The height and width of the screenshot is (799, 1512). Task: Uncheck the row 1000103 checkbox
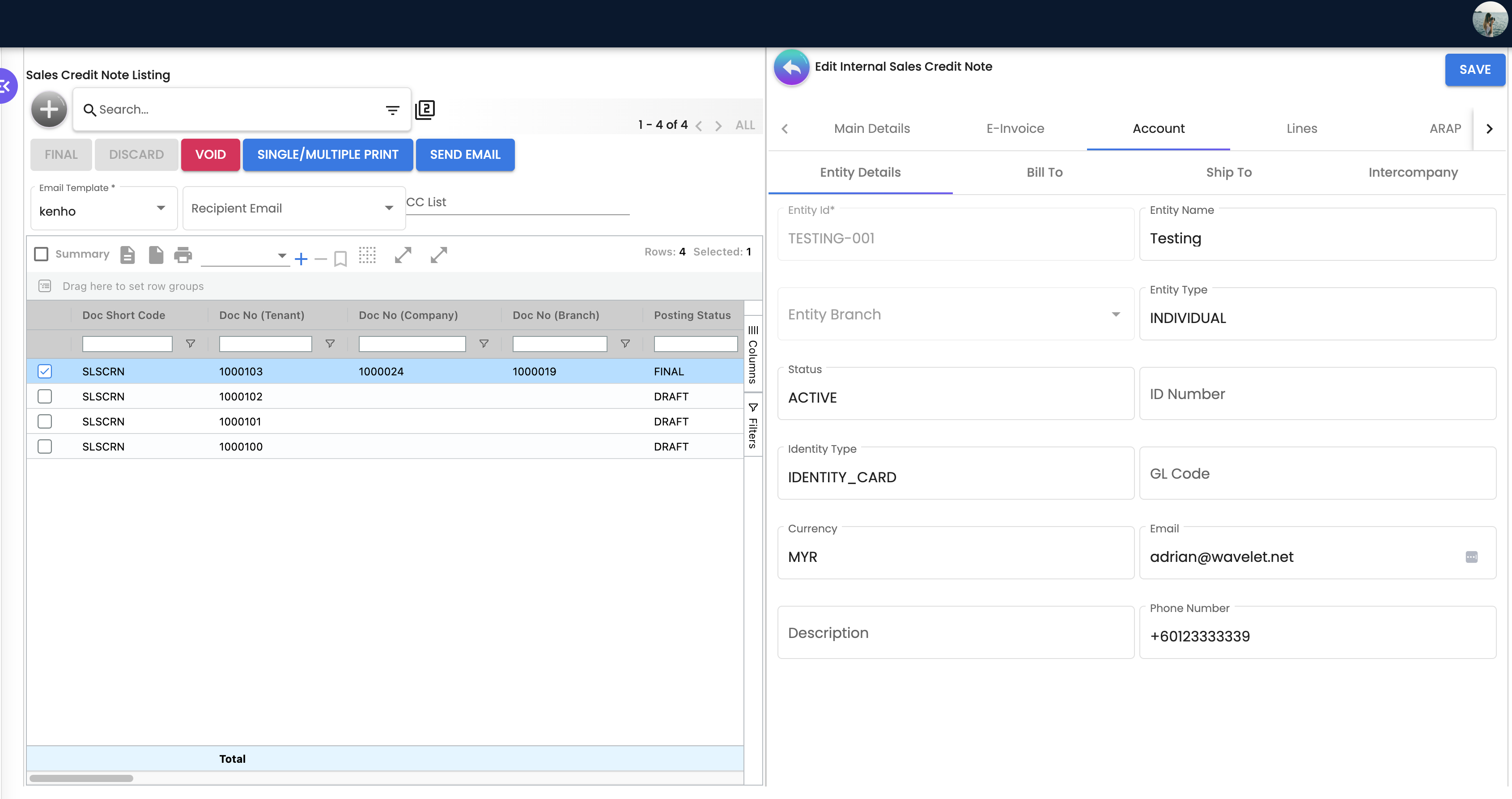pos(45,371)
